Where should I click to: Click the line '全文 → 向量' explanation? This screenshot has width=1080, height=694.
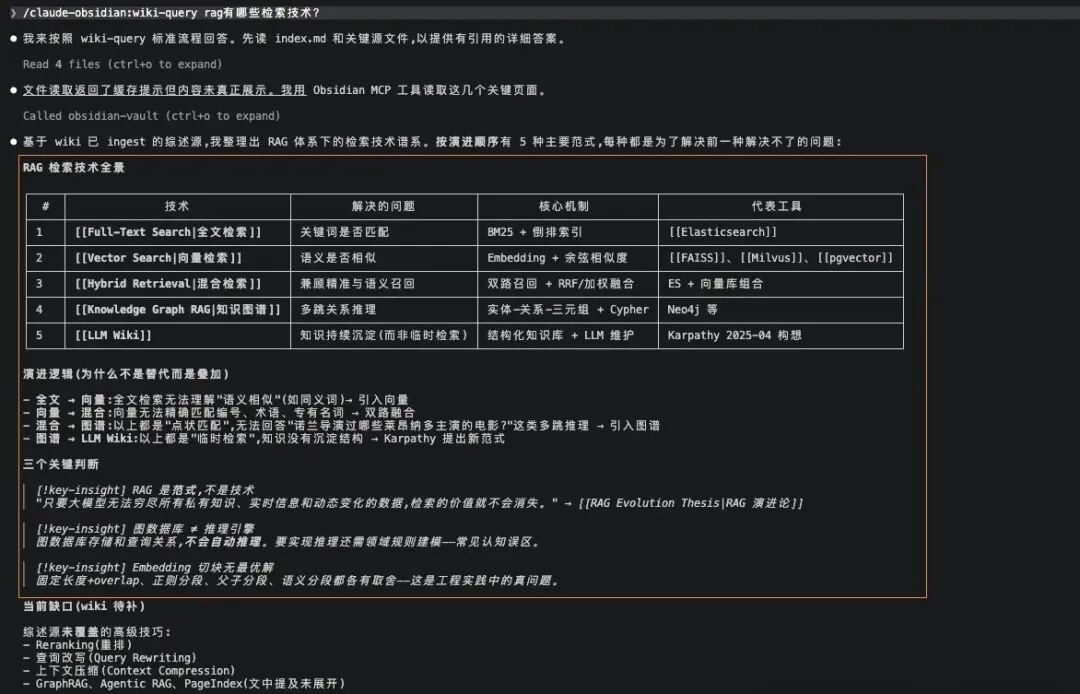pos(216,399)
